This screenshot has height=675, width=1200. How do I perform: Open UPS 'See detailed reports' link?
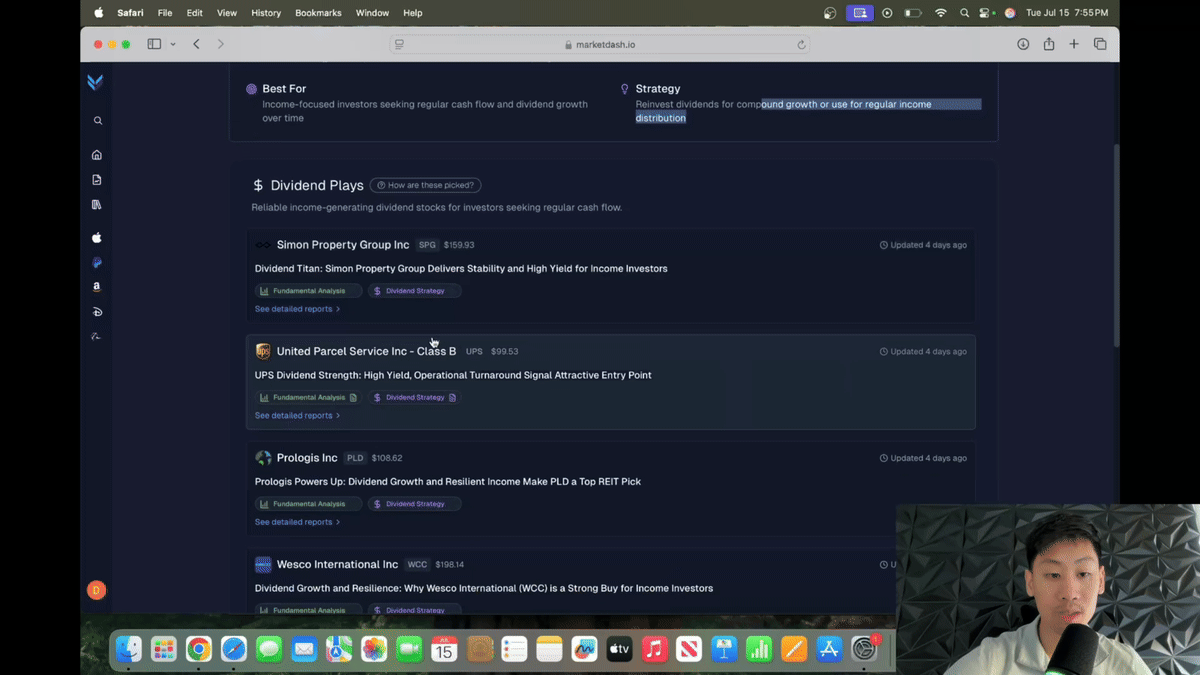point(297,416)
